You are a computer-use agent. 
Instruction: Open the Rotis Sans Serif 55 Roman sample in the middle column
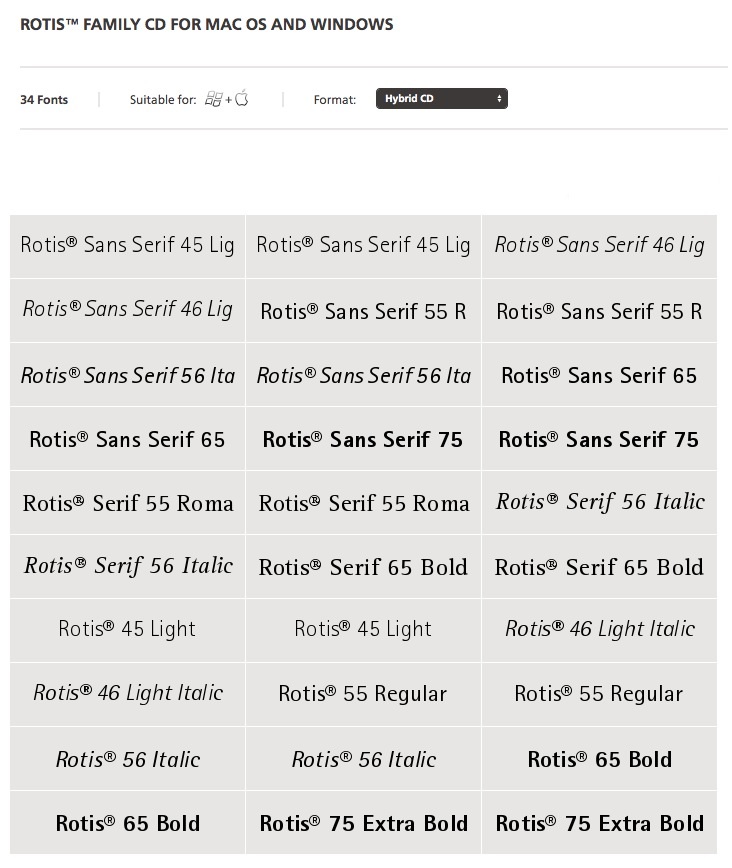[x=363, y=311]
